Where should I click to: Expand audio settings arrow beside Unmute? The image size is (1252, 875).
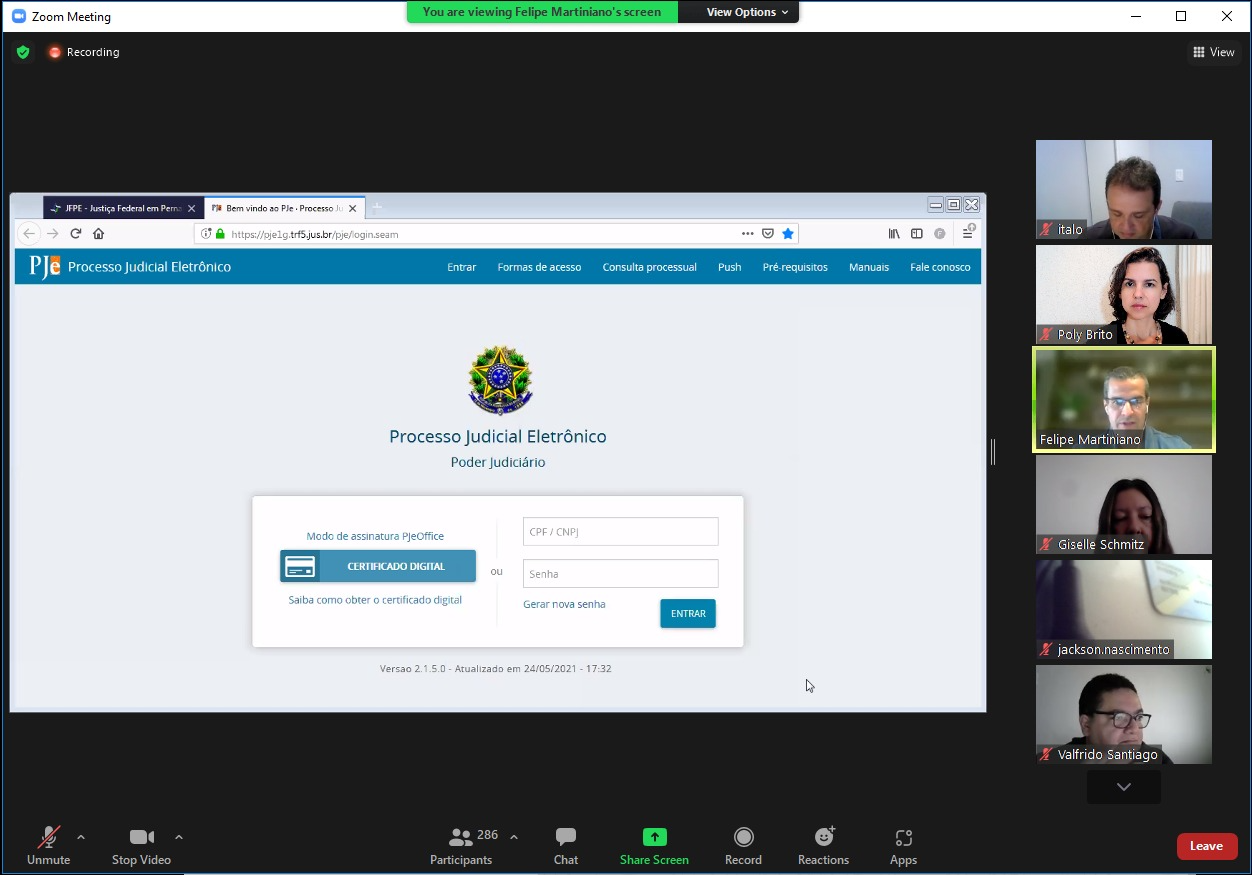click(x=81, y=837)
